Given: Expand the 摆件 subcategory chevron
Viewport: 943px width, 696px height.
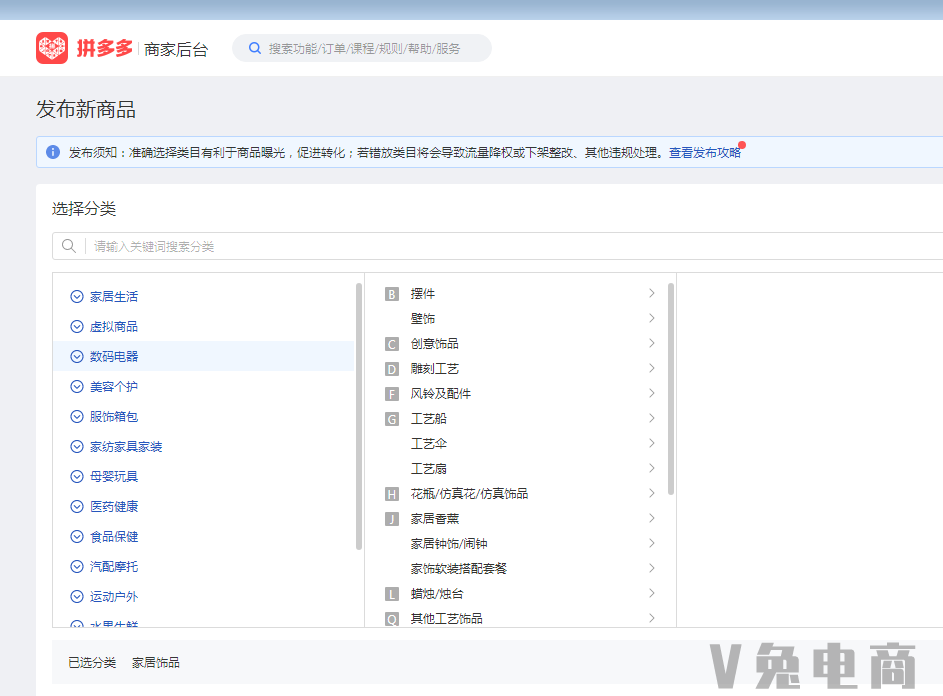Looking at the screenshot, I should [x=651, y=294].
